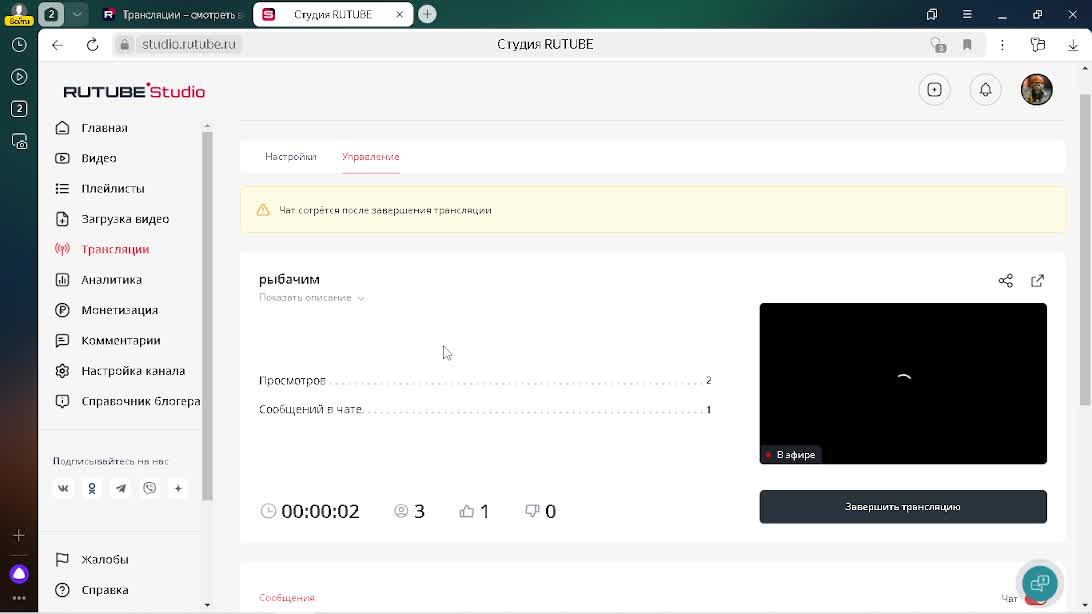Click the bar chart icon beside Аналитика

coord(62,280)
